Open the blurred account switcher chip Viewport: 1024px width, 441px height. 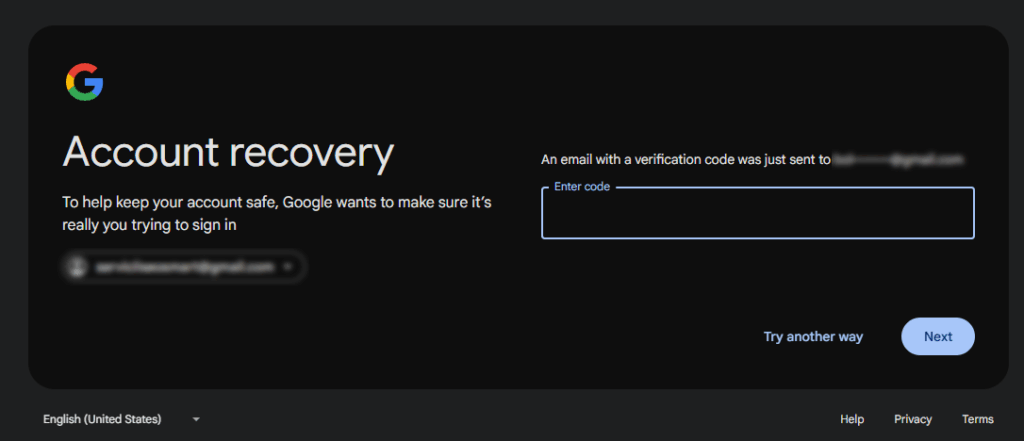(x=184, y=267)
